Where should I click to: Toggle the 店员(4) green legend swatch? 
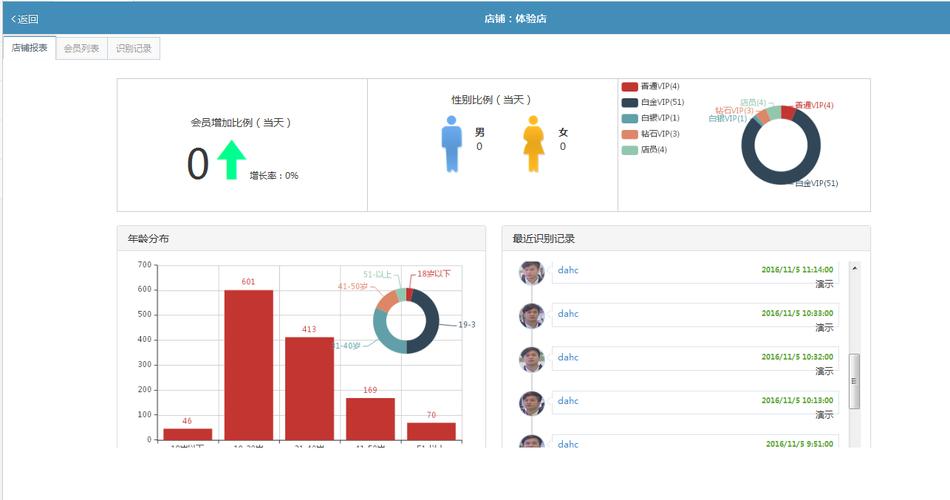pyautogui.click(x=629, y=150)
